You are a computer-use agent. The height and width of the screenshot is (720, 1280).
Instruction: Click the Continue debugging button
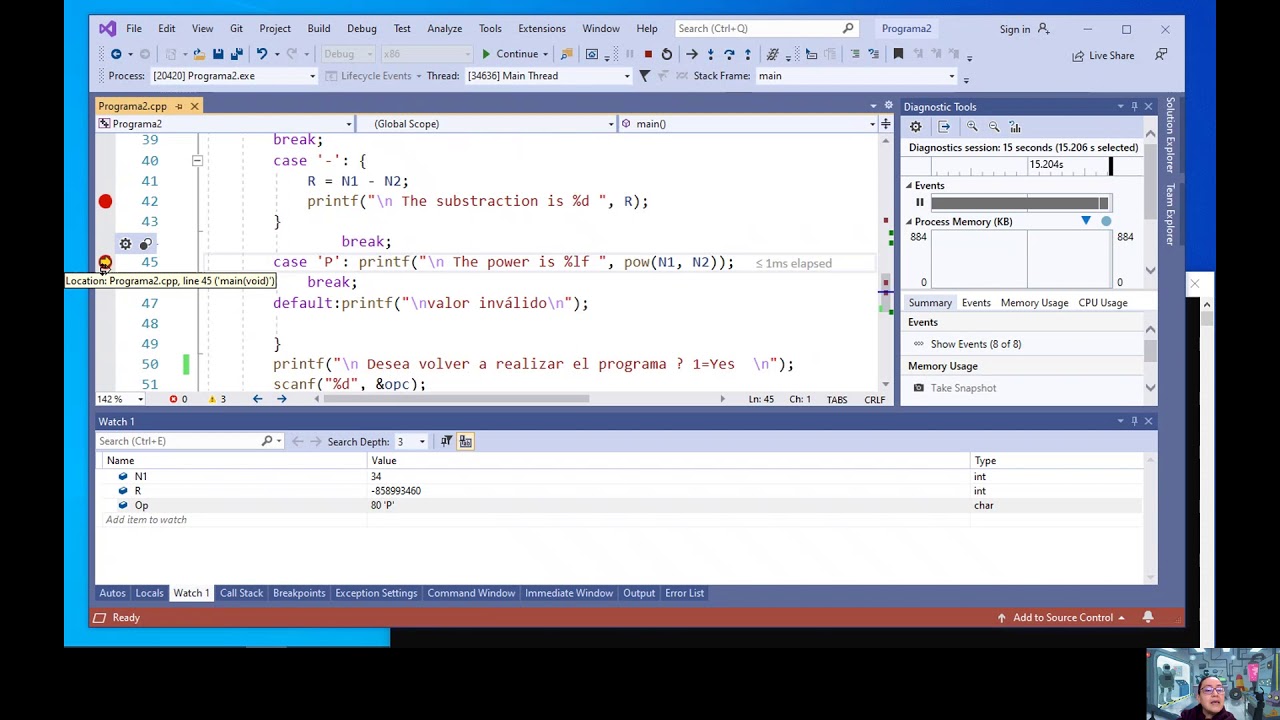[x=511, y=54]
